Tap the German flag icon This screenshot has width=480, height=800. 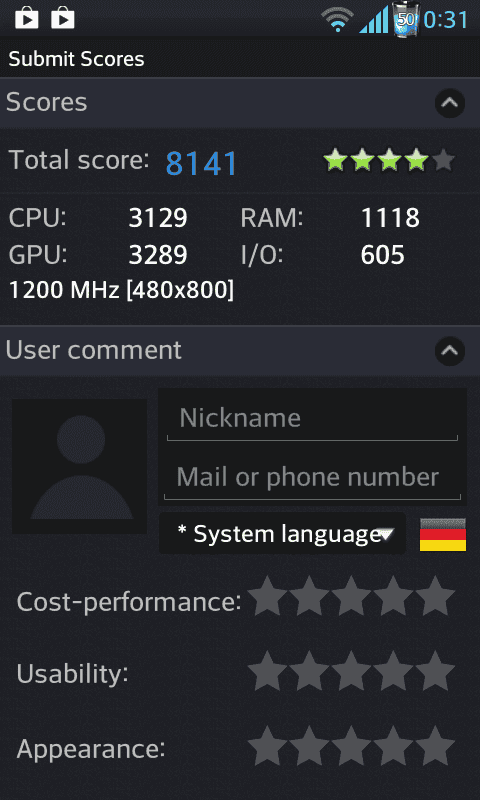(443, 535)
